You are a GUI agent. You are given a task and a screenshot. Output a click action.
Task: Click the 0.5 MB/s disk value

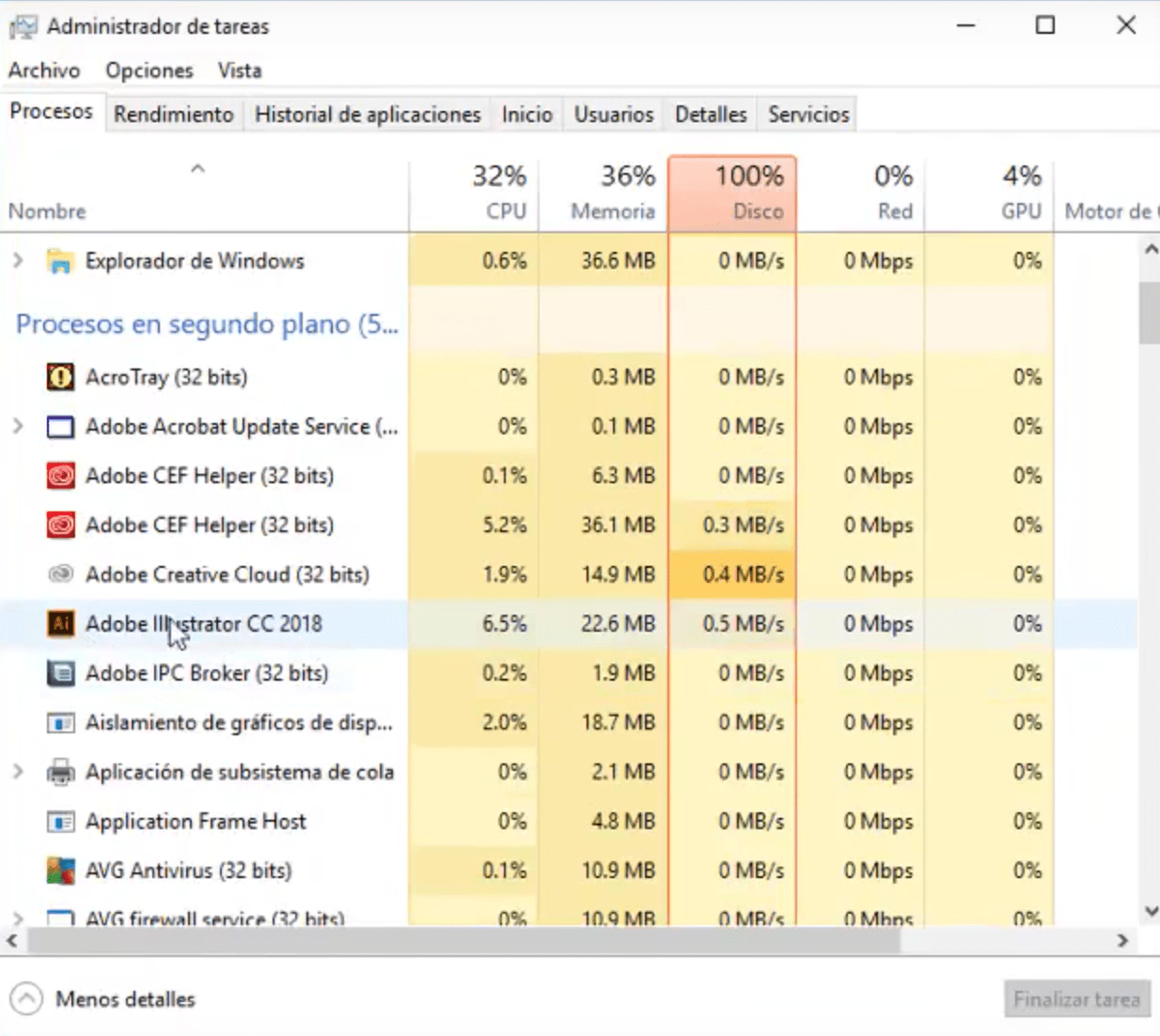pos(743,623)
